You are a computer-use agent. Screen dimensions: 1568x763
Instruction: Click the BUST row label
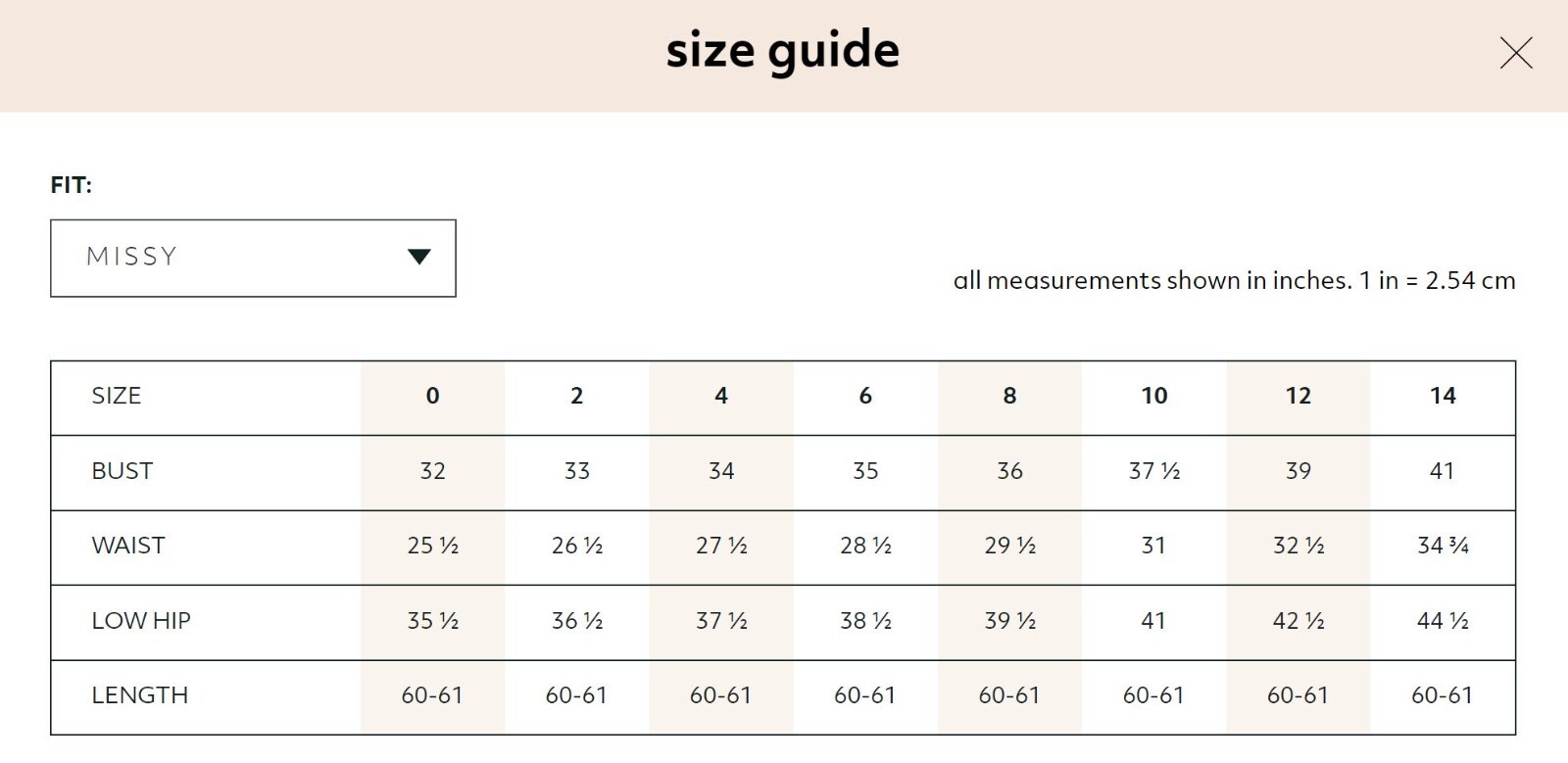coord(122,471)
